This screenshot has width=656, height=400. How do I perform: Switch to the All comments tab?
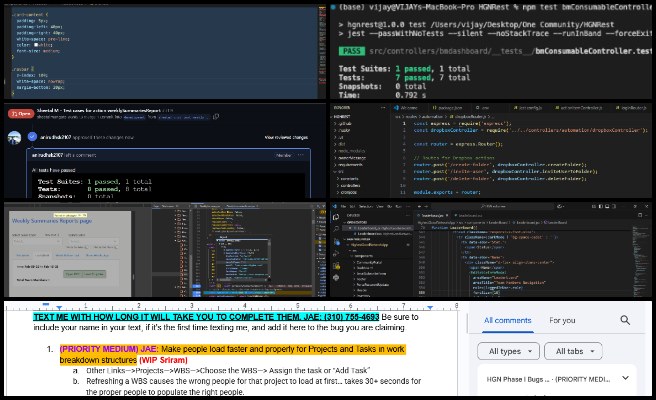(507, 320)
